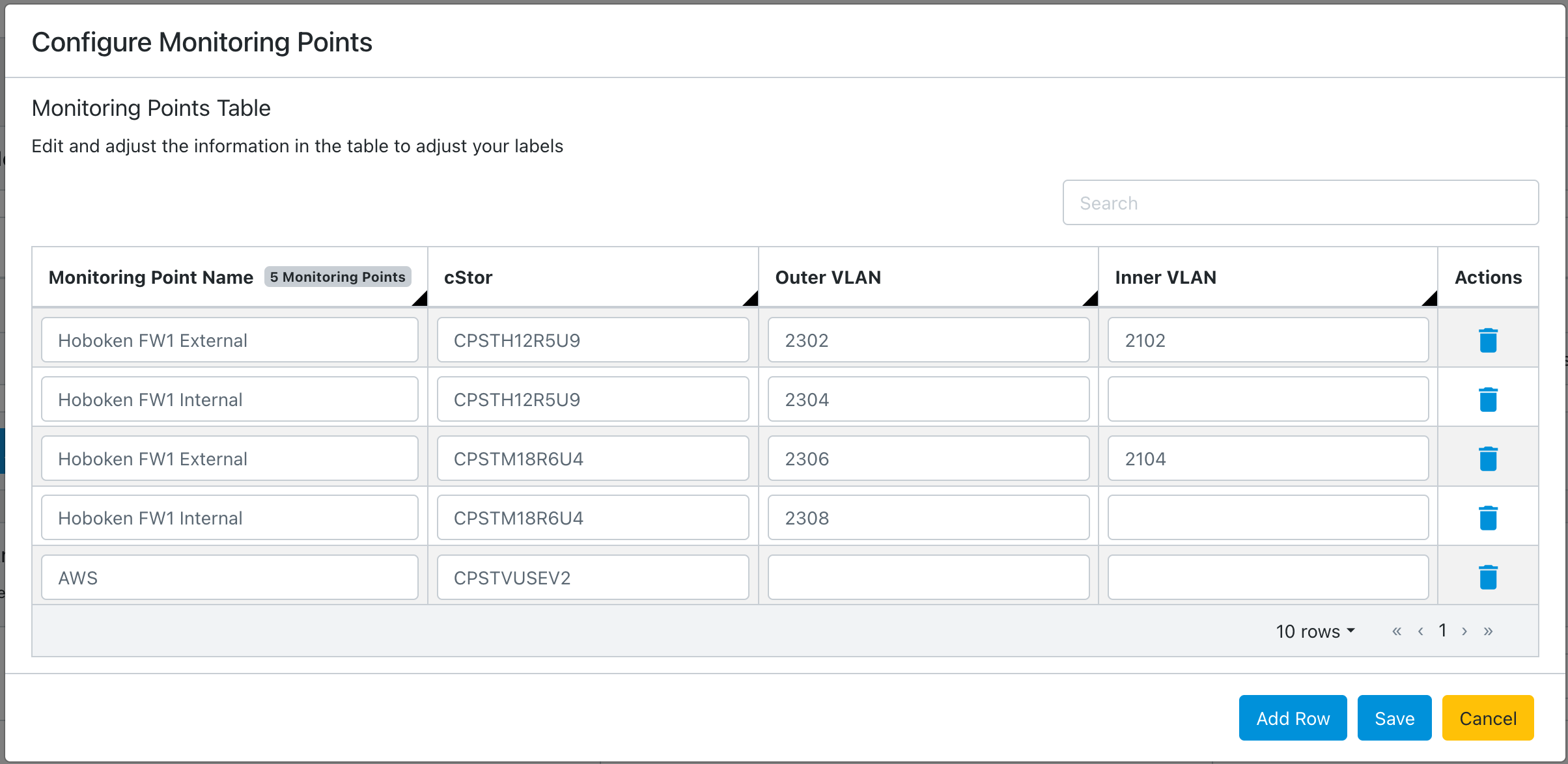Go to the previous table page

pos(1420,631)
